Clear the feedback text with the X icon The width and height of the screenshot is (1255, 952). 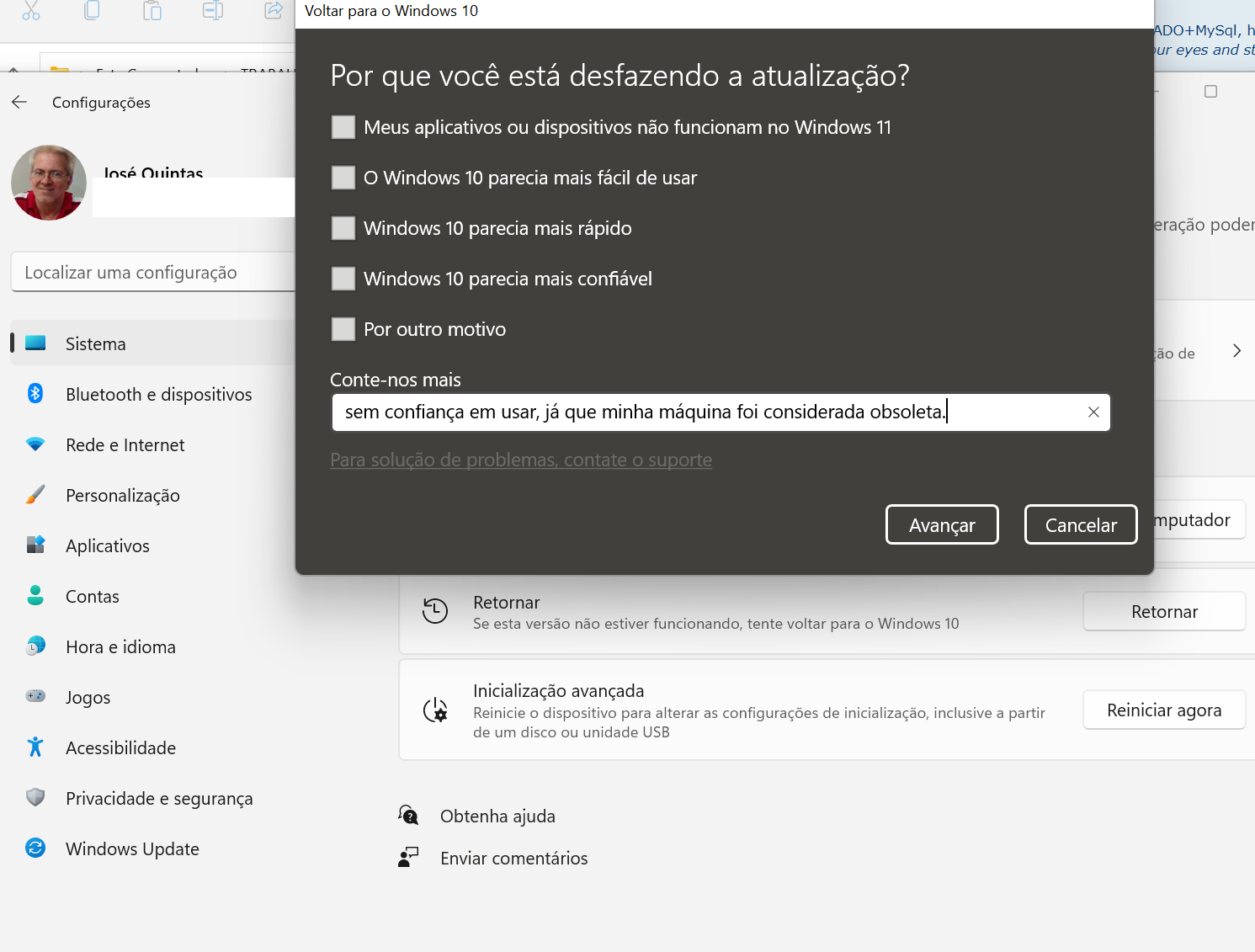click(1093, 412)
